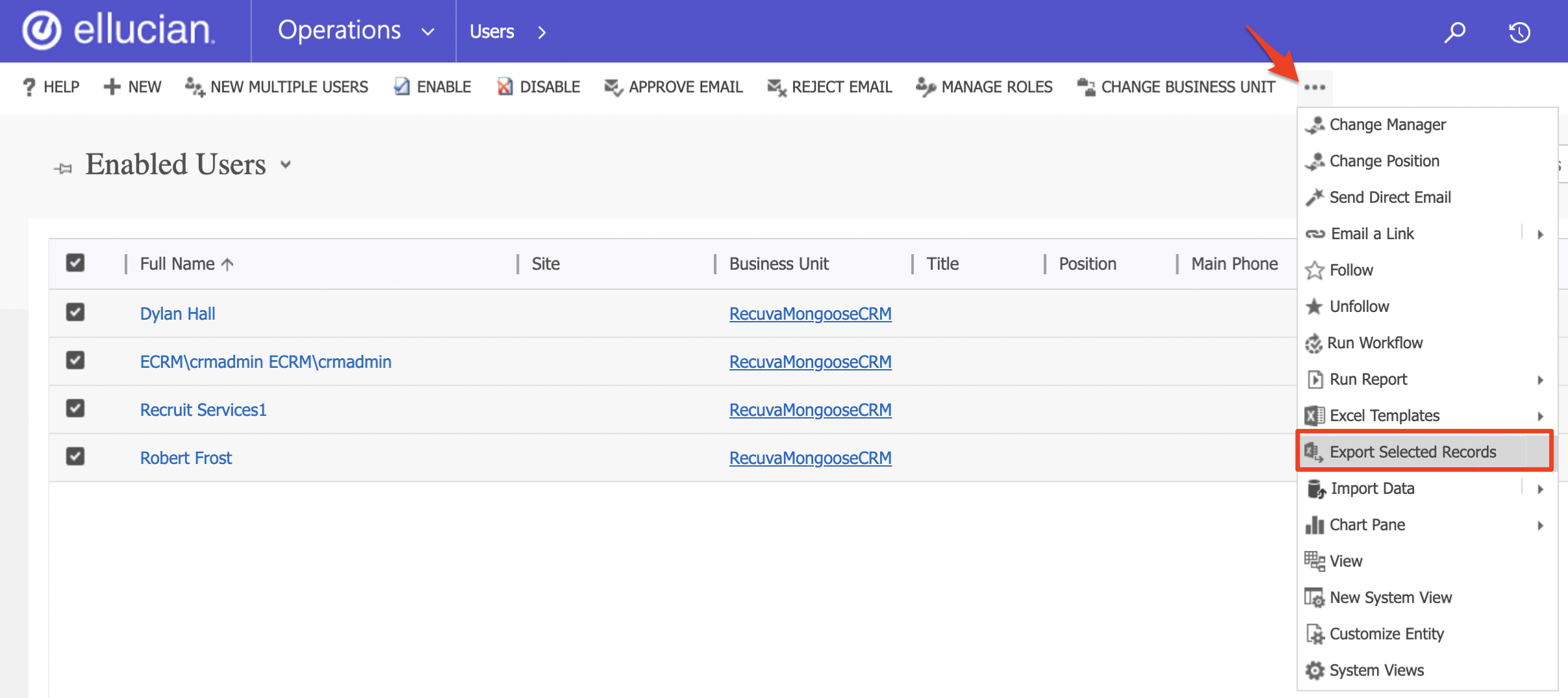Viewport: 1568px width, 698px height.
Task: Expand the Operations navigation dropdown
Action: point(427,31)
